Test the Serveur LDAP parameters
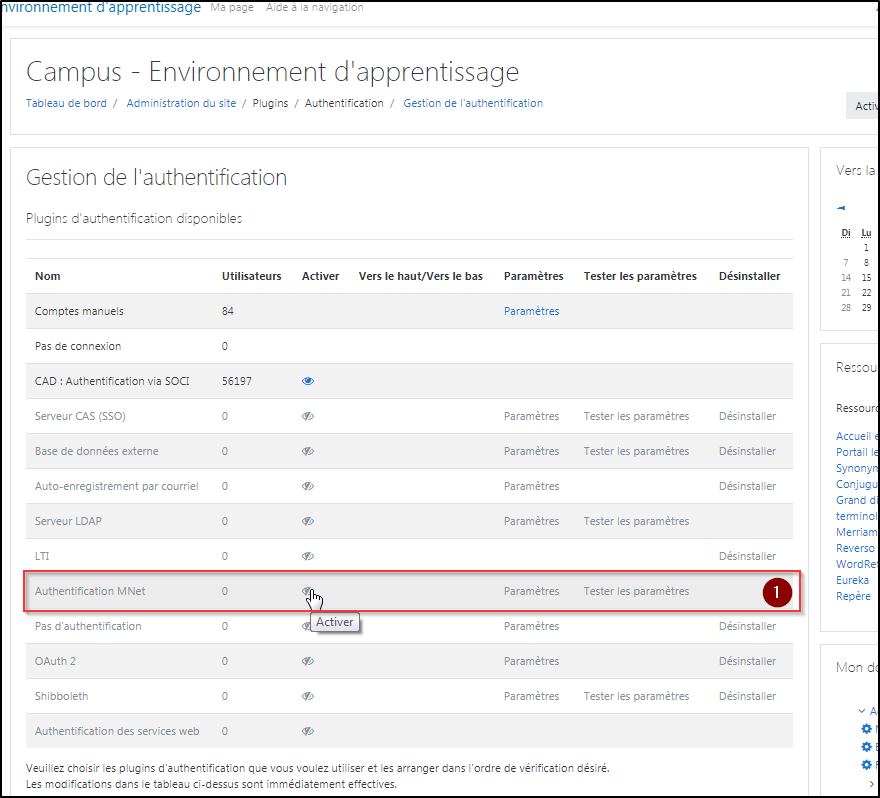 point(636,521)
